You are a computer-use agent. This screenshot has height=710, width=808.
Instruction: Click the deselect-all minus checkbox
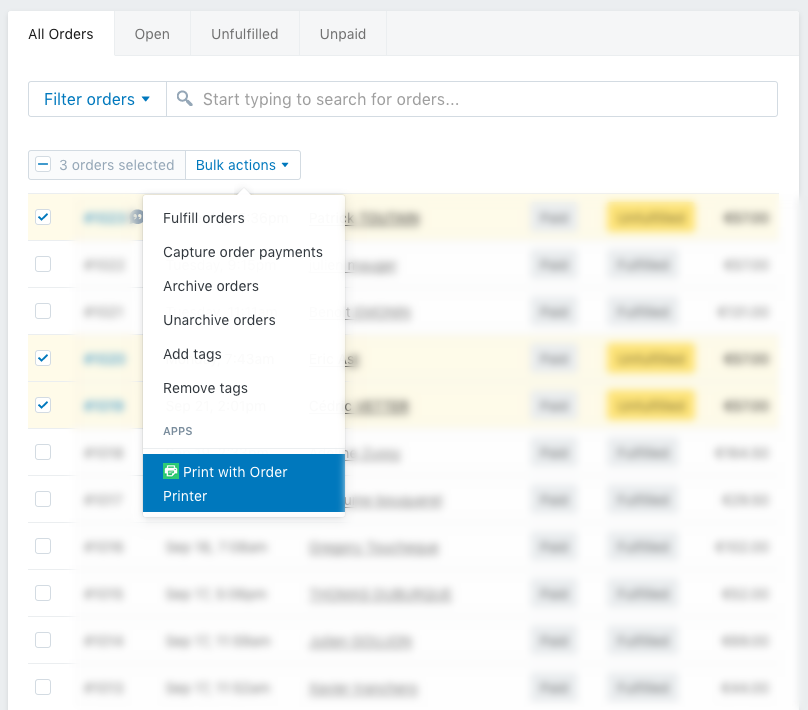(x=43, y=165)
